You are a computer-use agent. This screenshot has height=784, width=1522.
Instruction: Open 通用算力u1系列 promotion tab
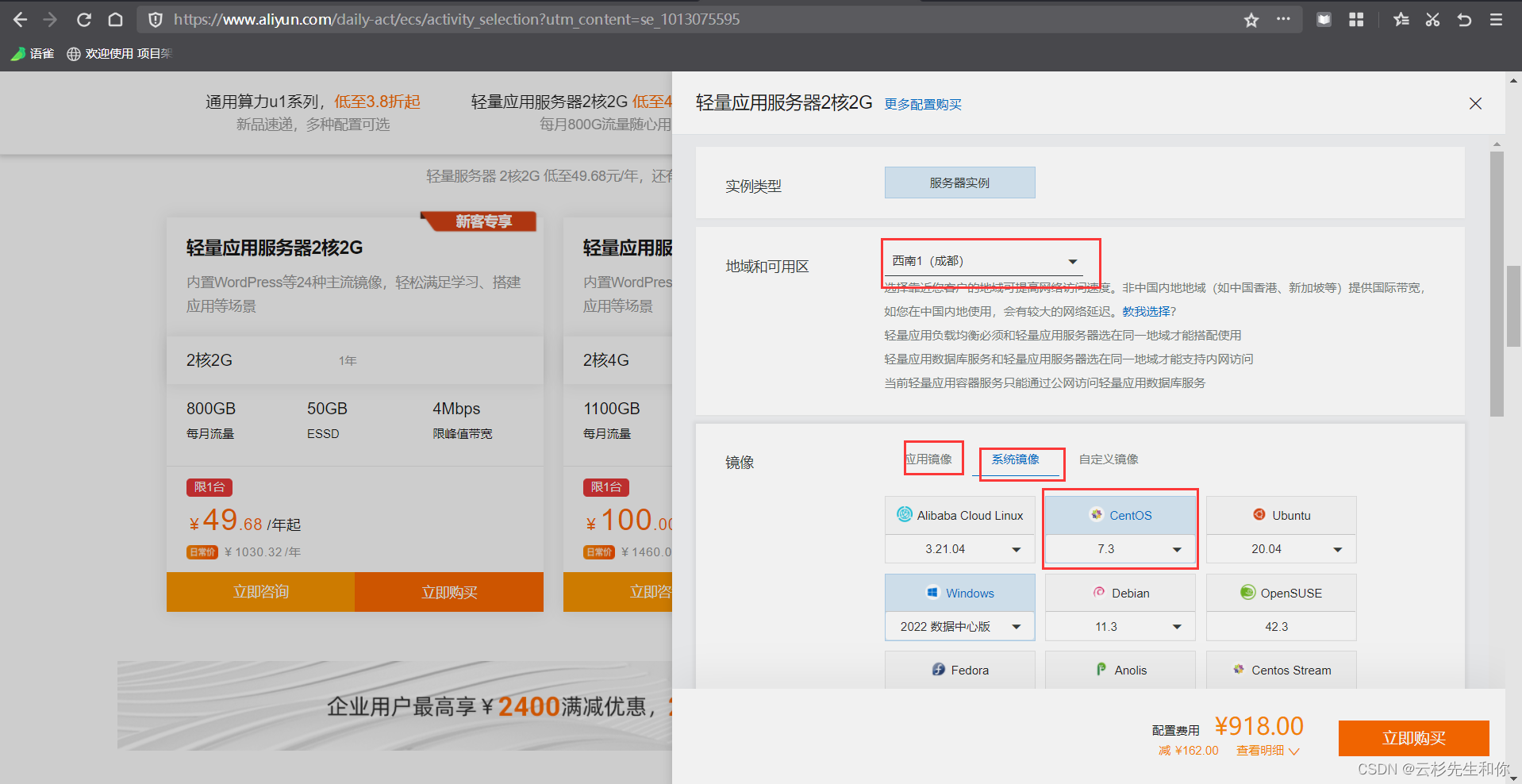coord(313,113)
